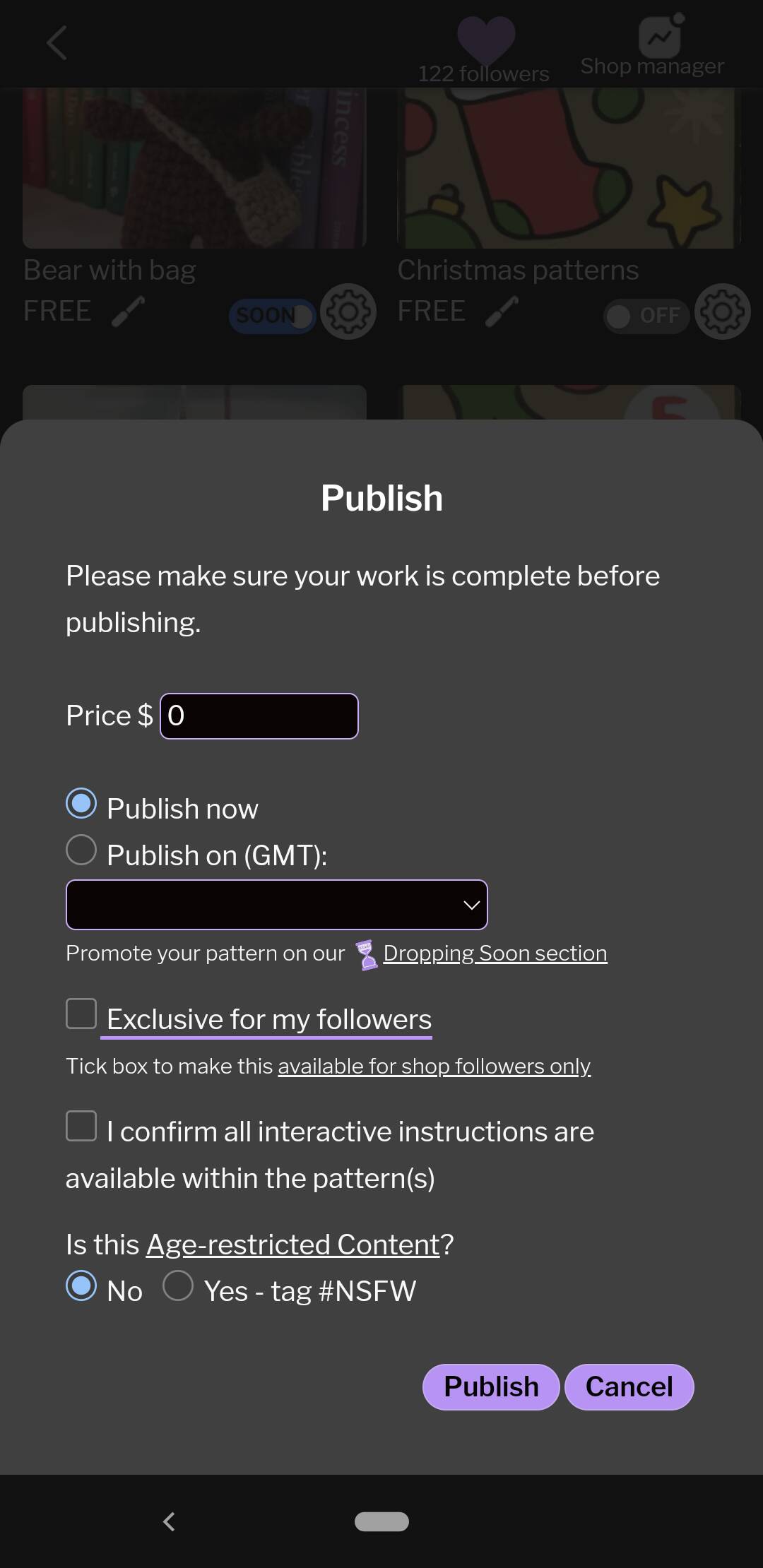763x1568 pixels.
Task: Tap the back arrow at the top left
Action: pos(57,42)
